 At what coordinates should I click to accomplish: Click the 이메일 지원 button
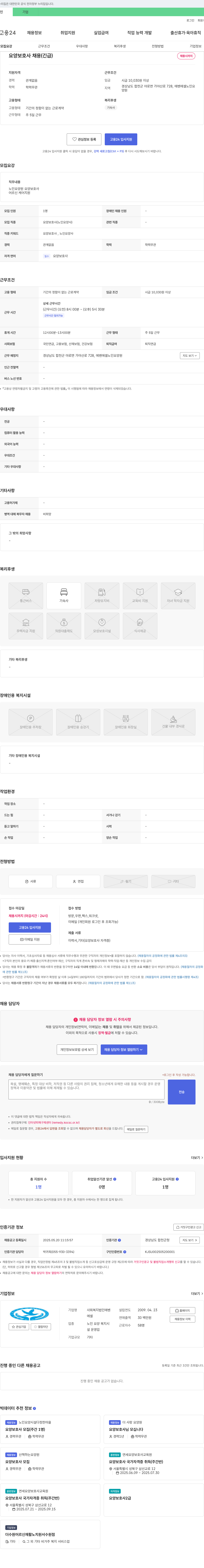coord(30,939)
